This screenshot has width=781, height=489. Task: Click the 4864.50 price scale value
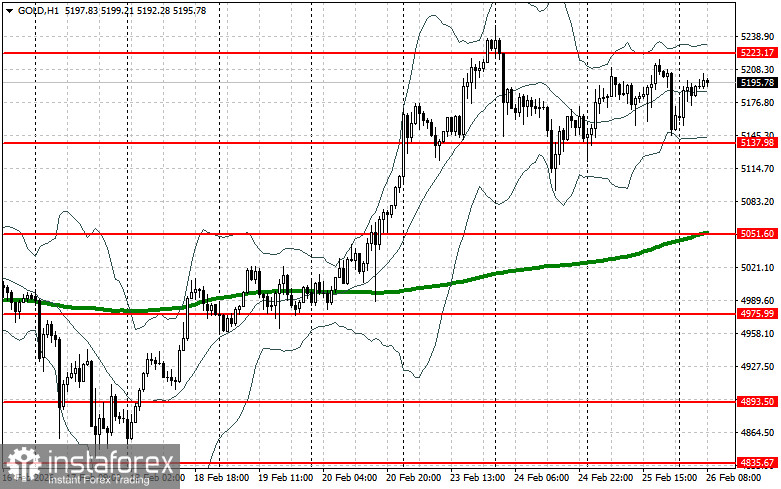coord(758,433)
